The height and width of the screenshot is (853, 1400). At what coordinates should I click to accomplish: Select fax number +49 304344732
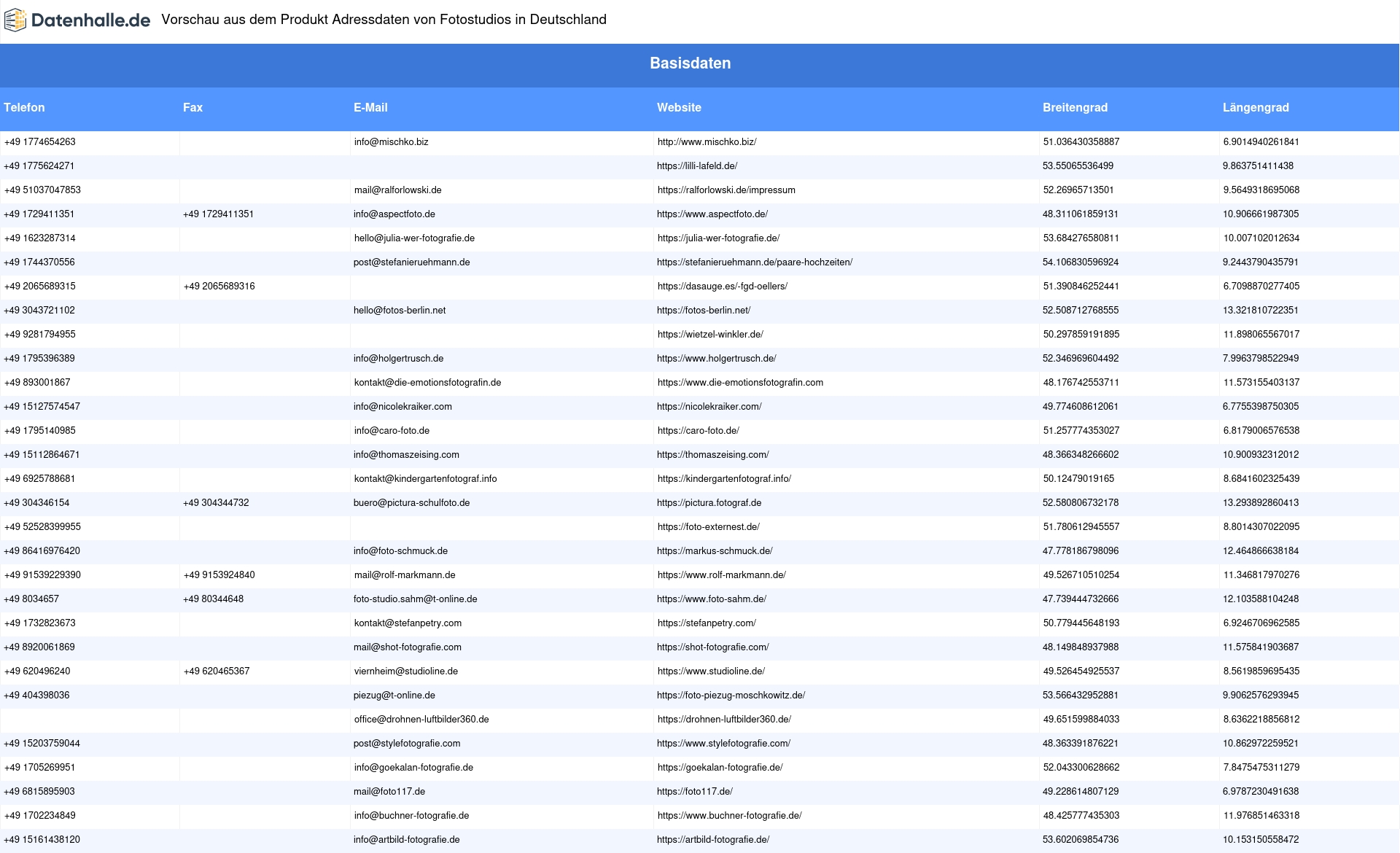(216, 503)
